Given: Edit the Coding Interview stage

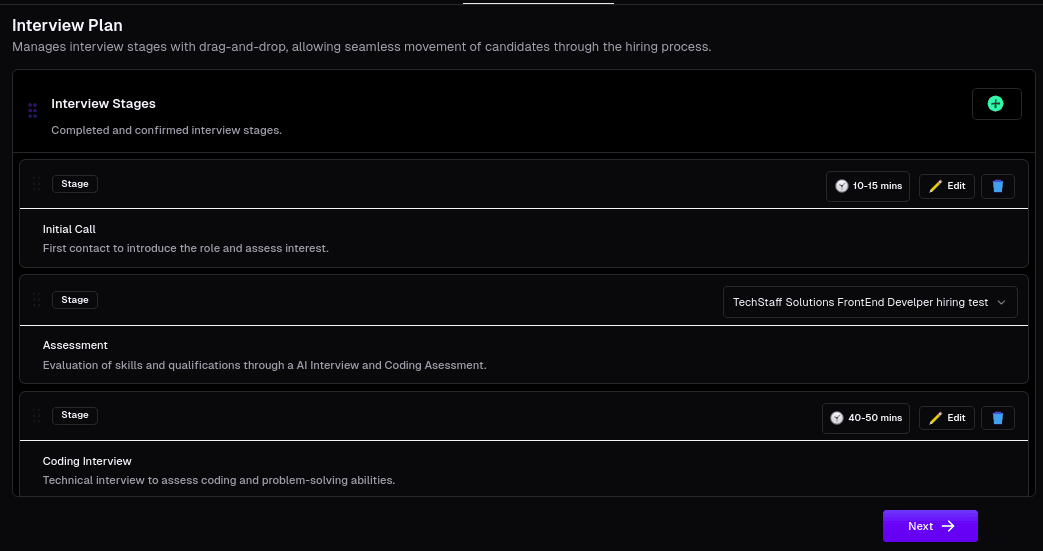Looking at the screenshot, I should click(x=947, y=418).
